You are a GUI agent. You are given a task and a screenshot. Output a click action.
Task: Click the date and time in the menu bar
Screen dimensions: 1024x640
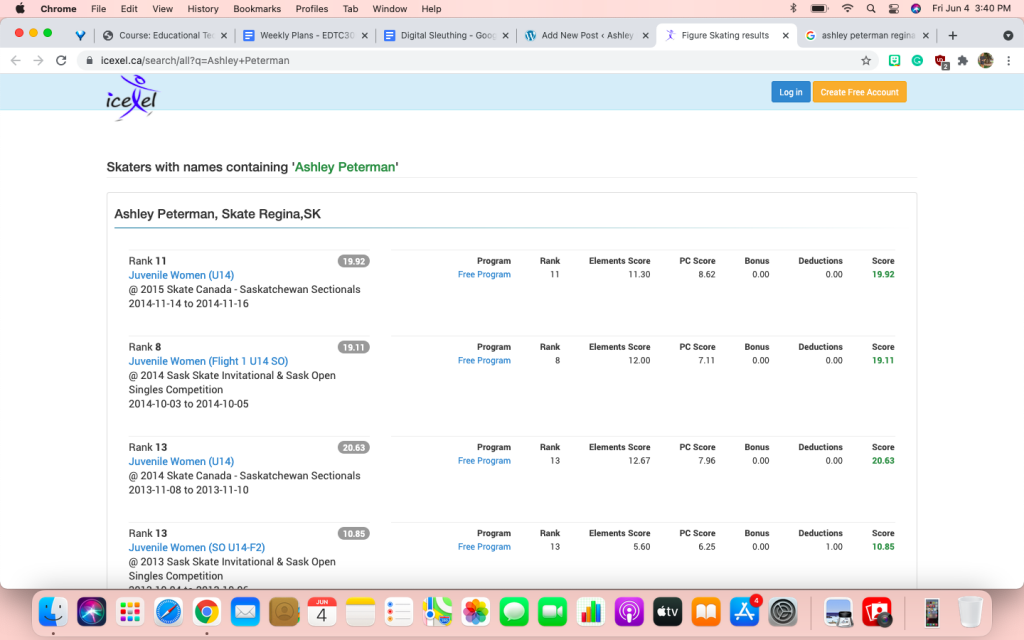tap(971, 8)
